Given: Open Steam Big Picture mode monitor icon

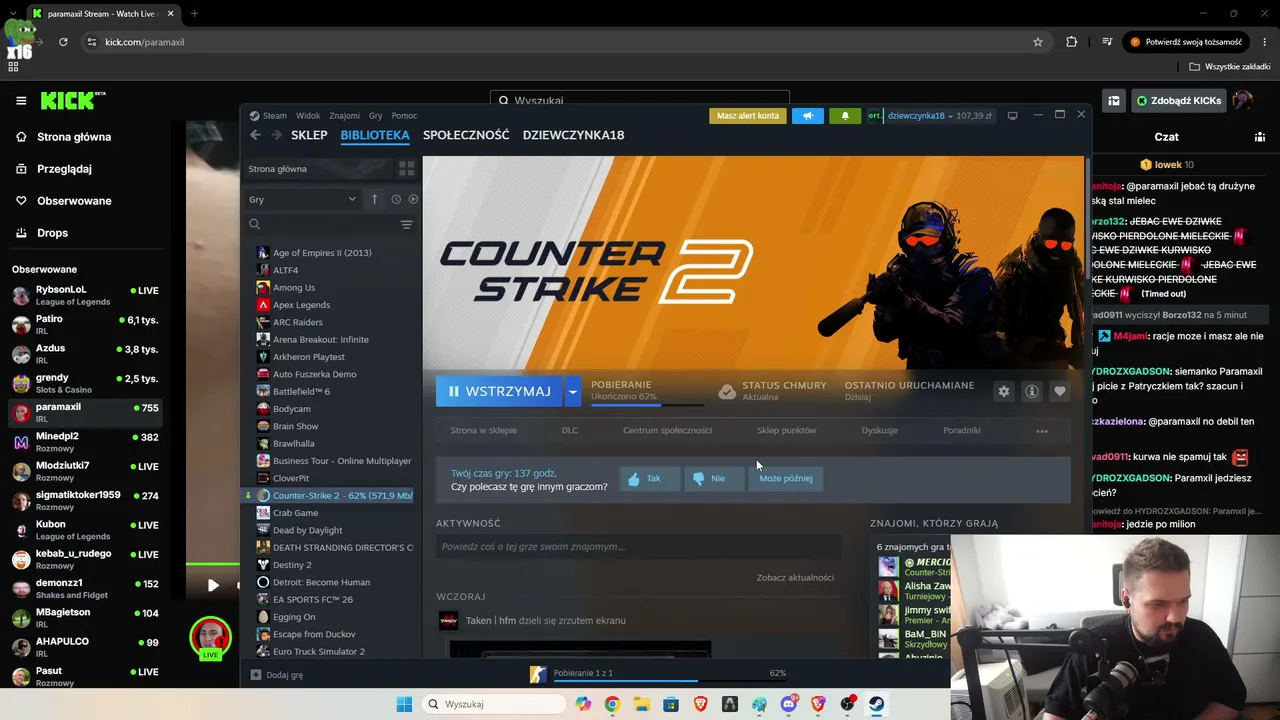Looking at the screenshot, I should pos(1012,116).
